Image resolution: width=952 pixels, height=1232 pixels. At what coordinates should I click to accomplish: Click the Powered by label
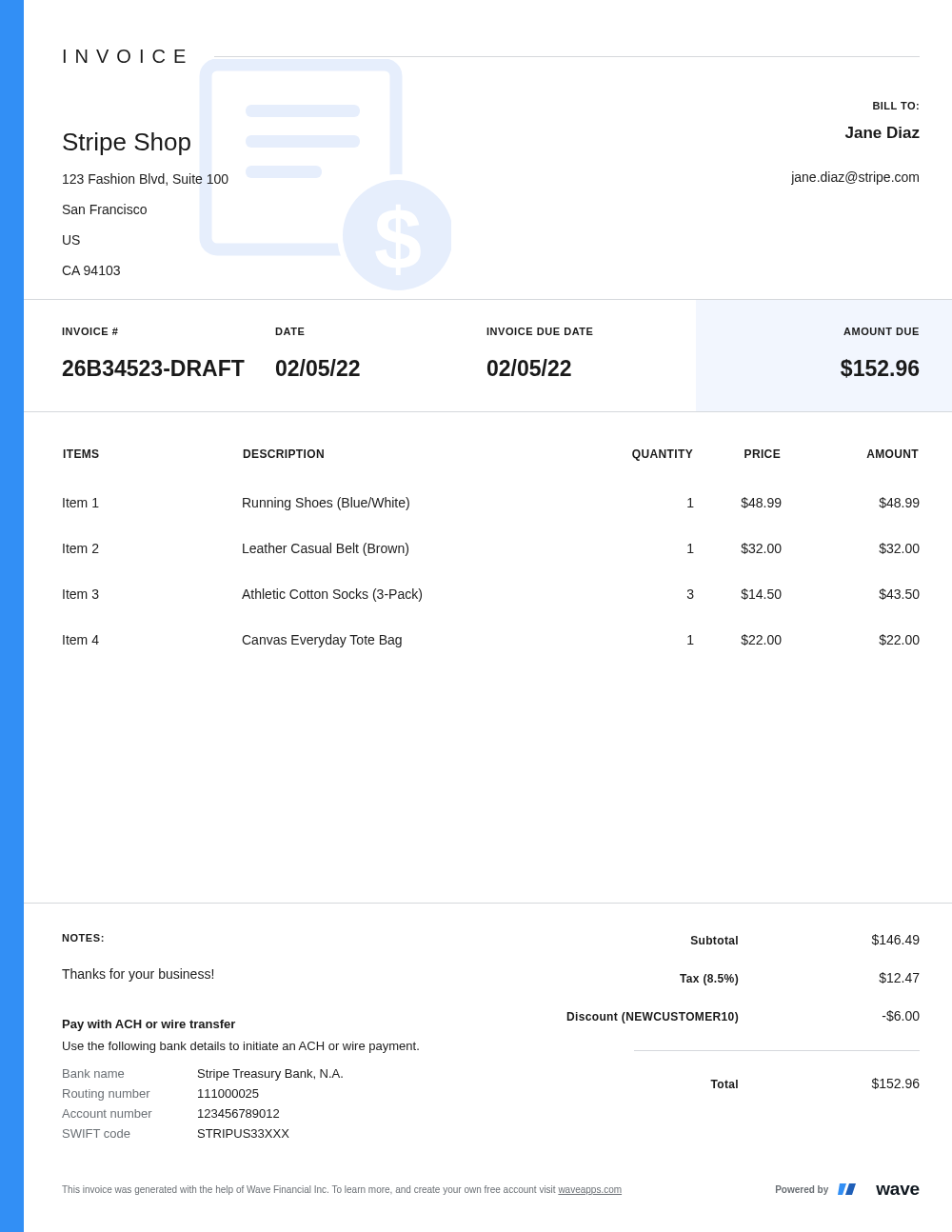tap(802, 1190)
